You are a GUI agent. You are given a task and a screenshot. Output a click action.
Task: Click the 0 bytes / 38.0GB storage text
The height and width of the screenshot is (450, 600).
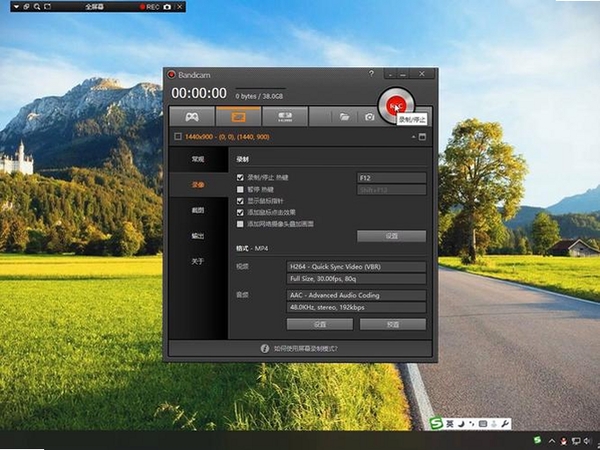click(259, 96)
